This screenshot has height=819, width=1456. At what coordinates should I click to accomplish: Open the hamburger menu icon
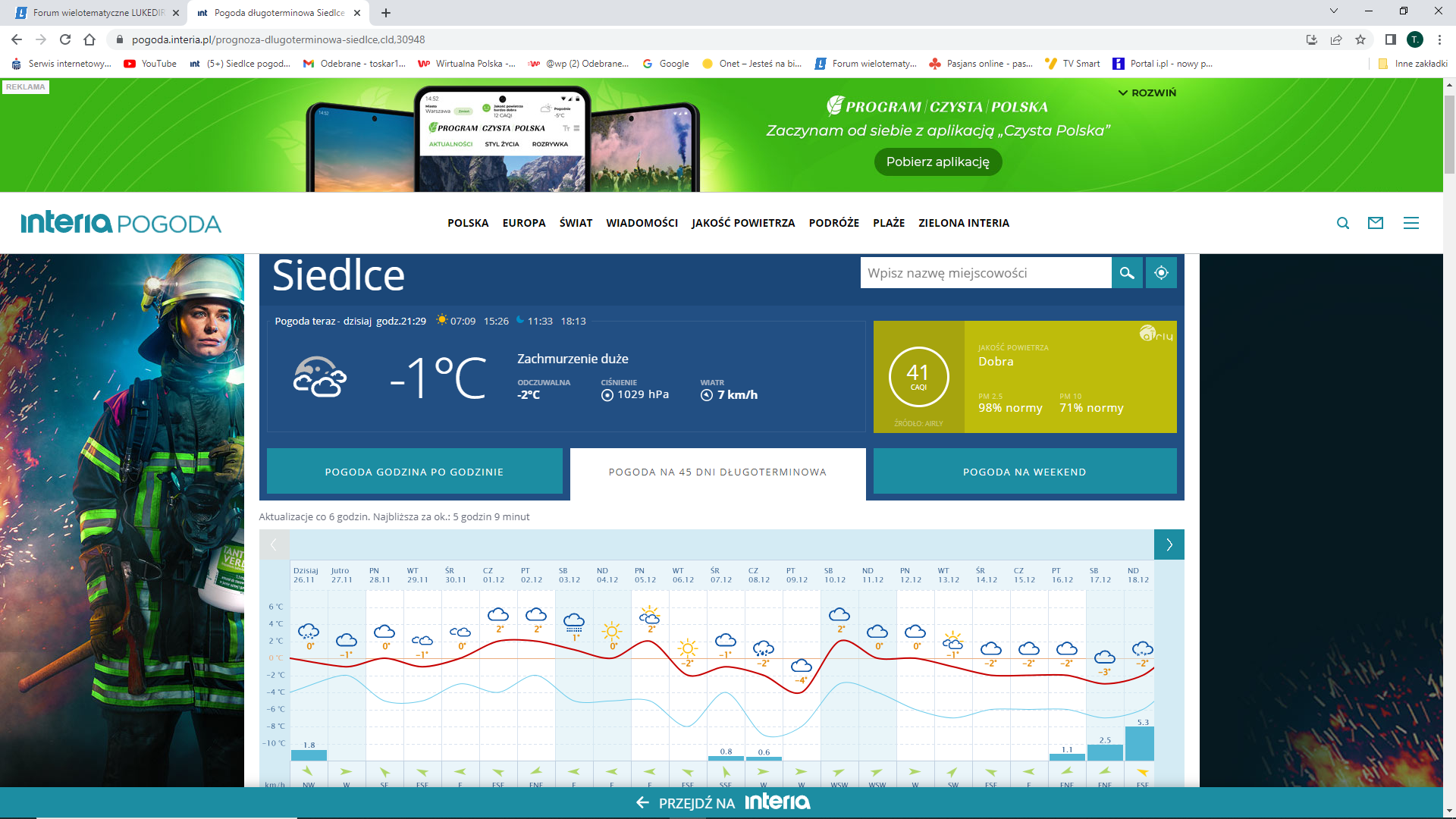point(1410,223)
